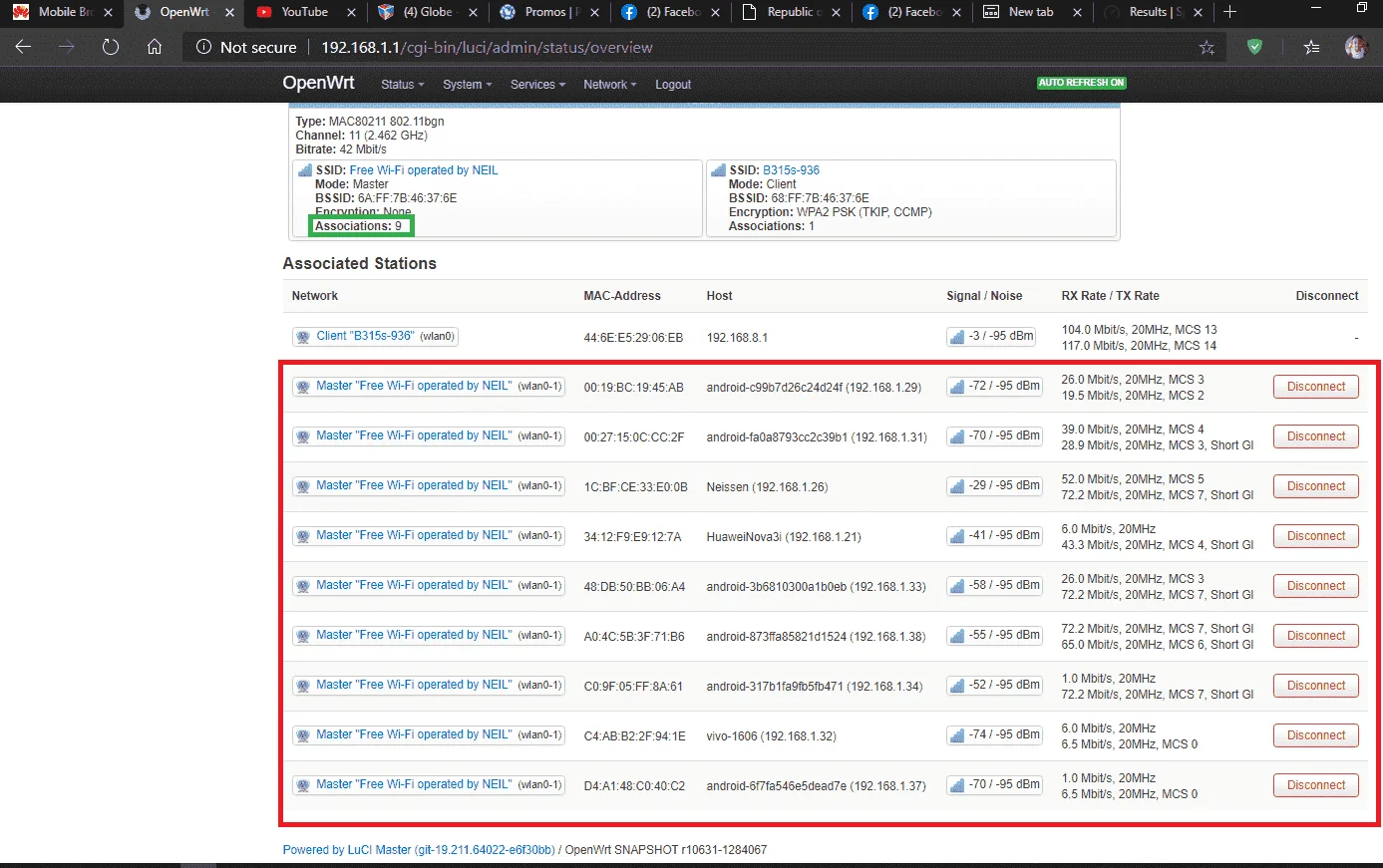1383x868 pixels.
Task: Click wifi icon next to SSID B315s-936
Action: 718,170
